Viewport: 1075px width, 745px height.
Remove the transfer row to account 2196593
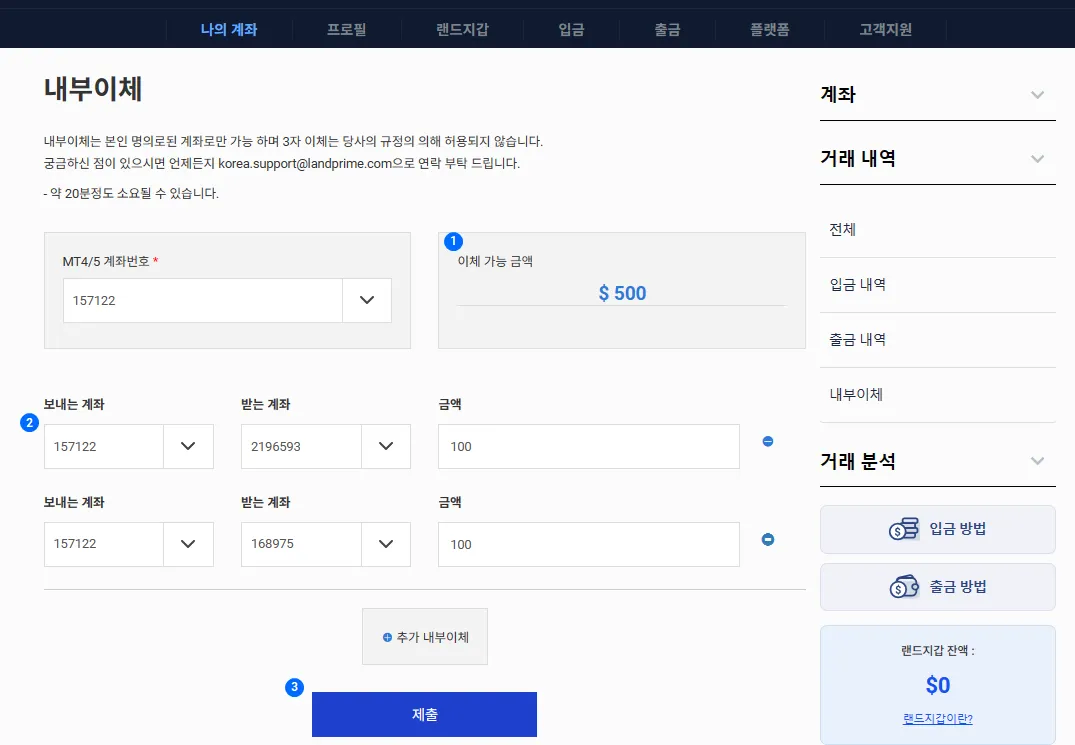pyautogui.click(x=768, y=441)
